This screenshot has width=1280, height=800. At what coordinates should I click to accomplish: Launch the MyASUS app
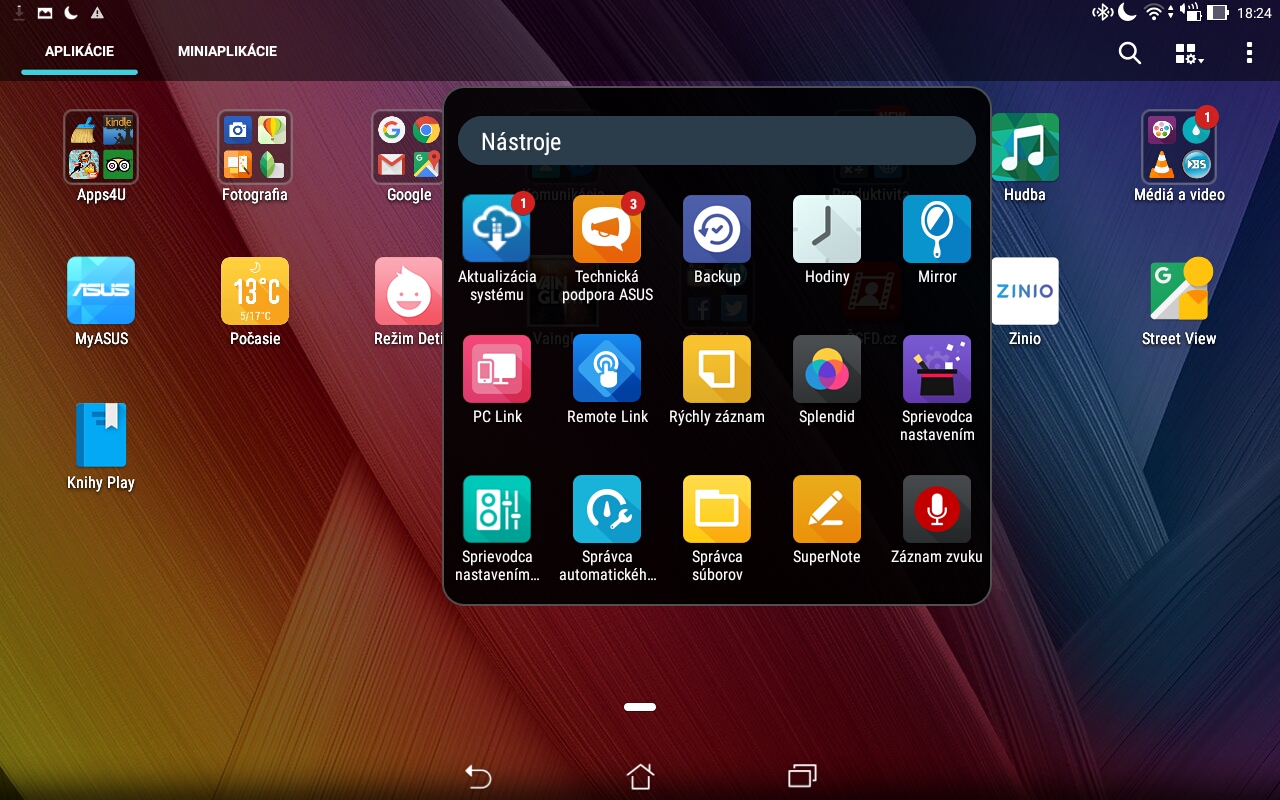pyautogui.click(x=101, y=291)
